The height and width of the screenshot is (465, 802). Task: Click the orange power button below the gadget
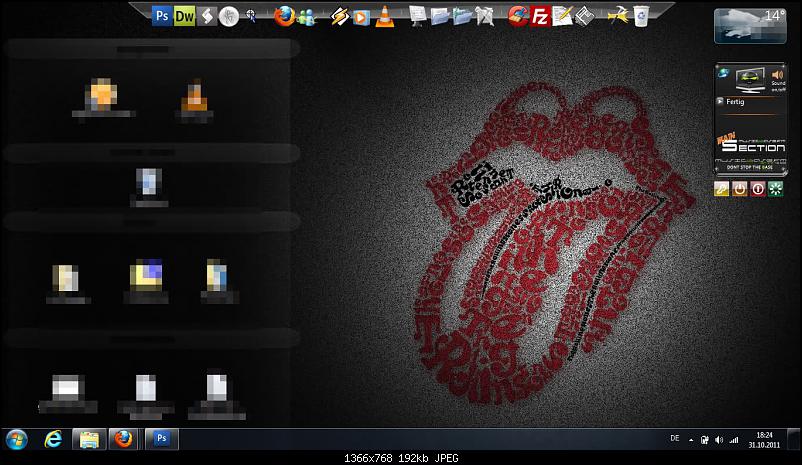(x=740, y=189)
